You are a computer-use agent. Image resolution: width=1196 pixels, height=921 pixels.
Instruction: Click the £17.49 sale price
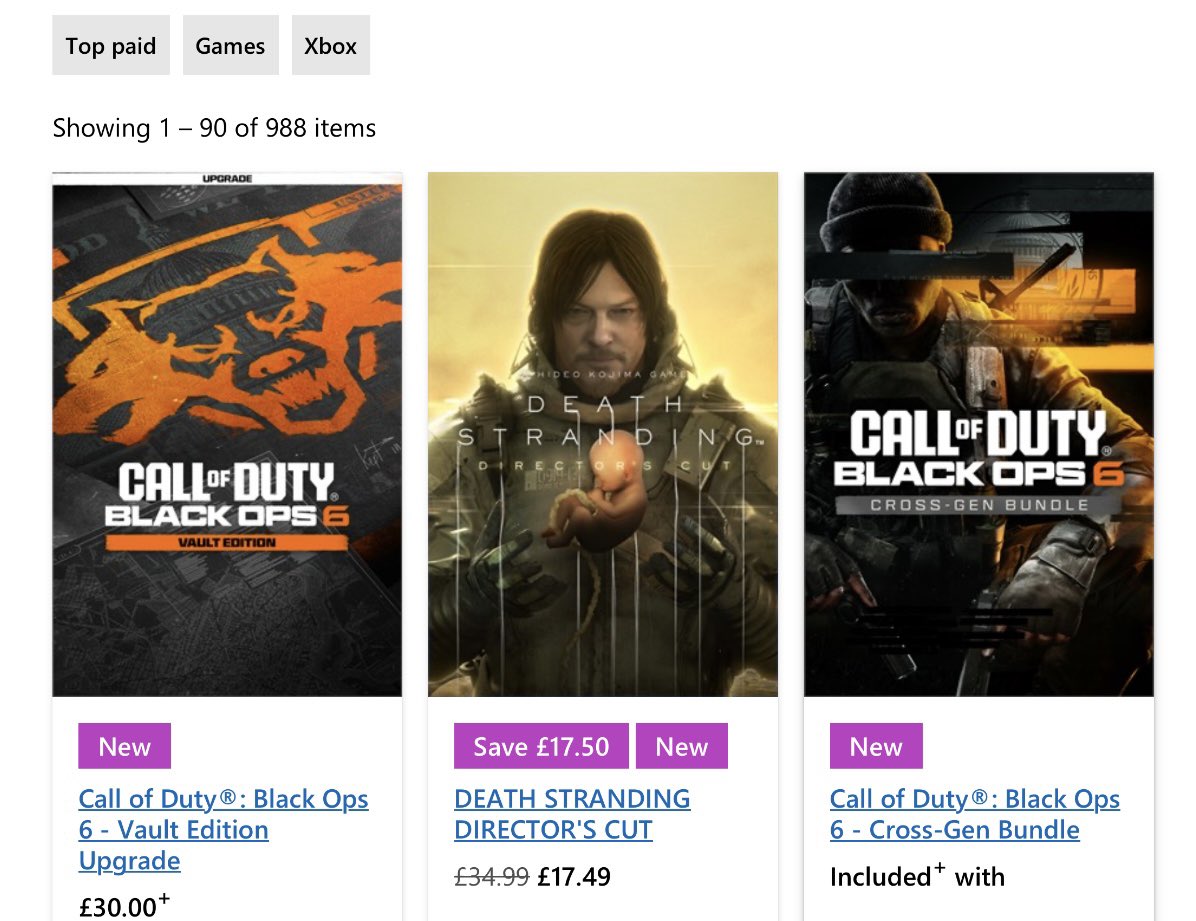pyautogui.click(x=574, y=877)
